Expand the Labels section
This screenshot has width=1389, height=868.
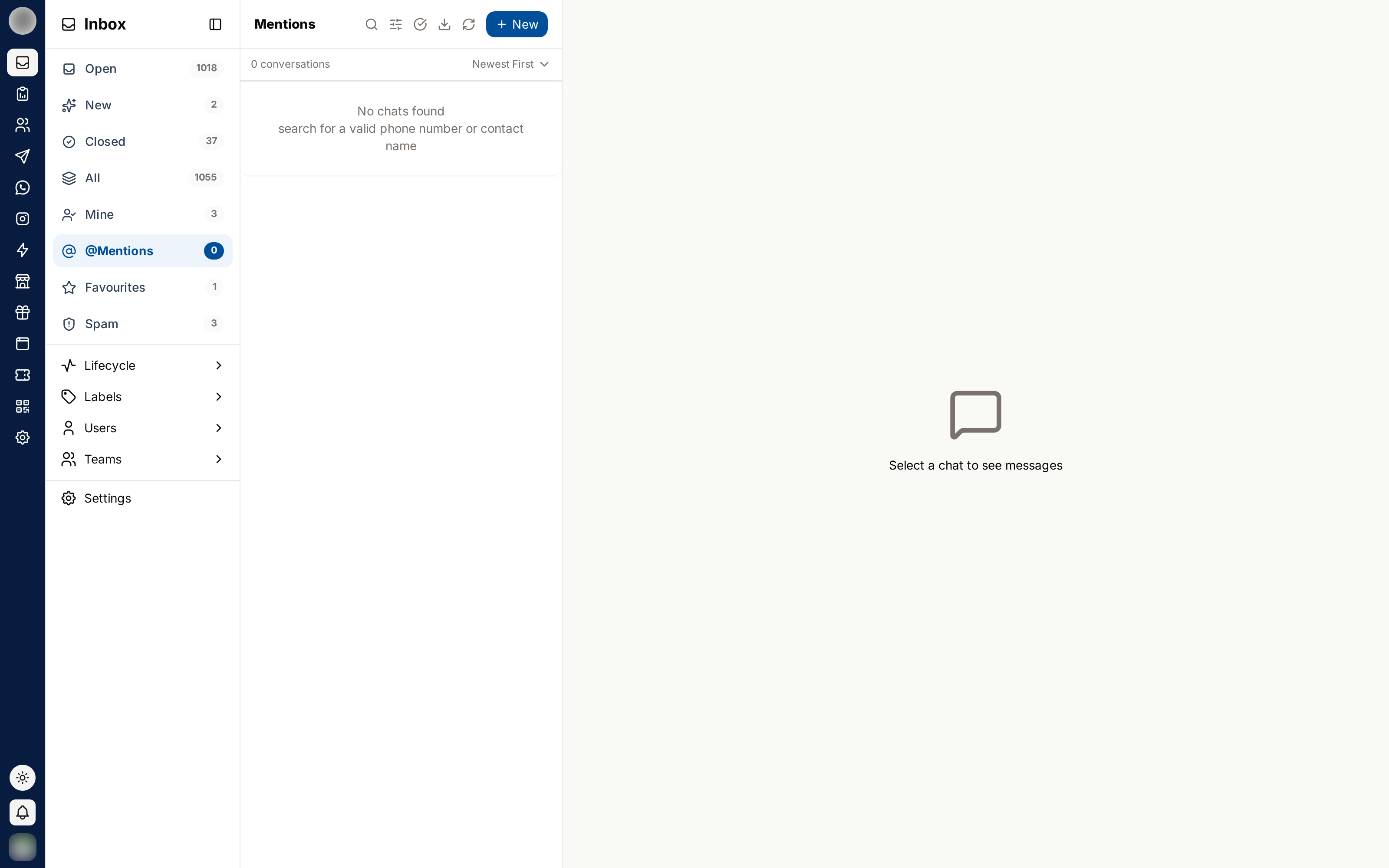pyautogui.click(x=142, y=397)
